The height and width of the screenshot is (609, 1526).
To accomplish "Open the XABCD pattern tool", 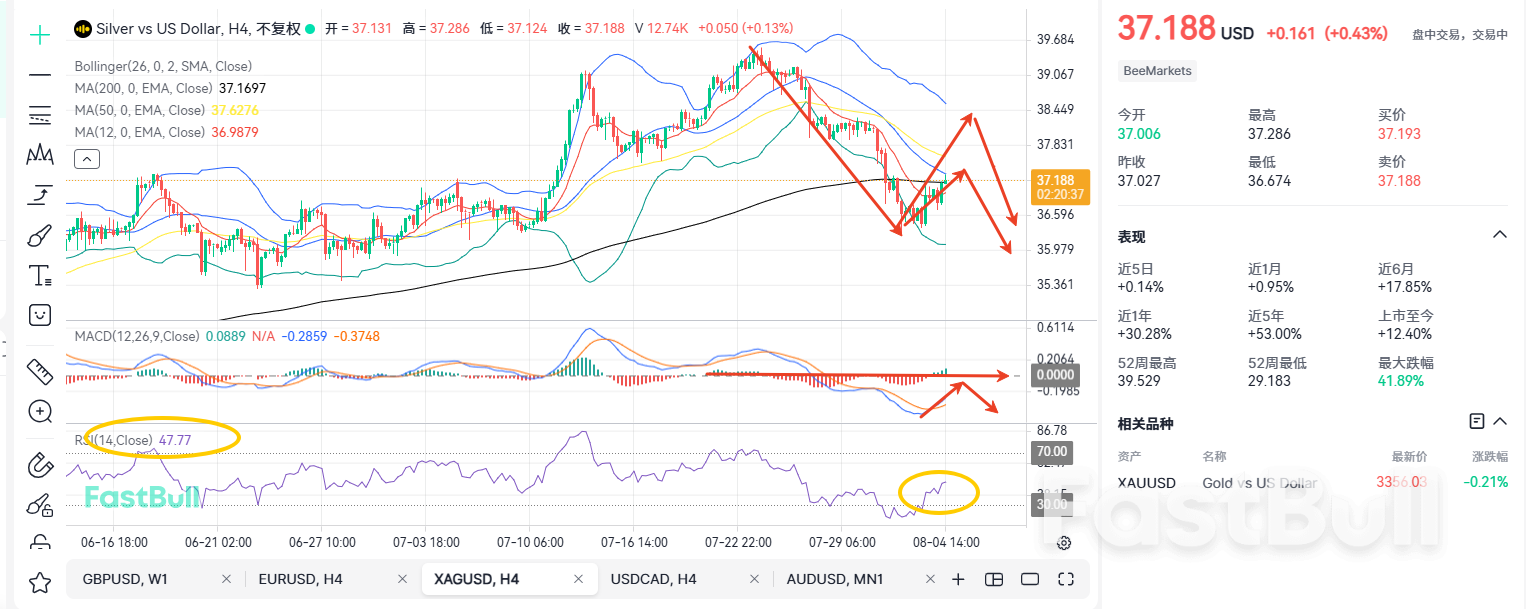I will click(x=39, y=152).
